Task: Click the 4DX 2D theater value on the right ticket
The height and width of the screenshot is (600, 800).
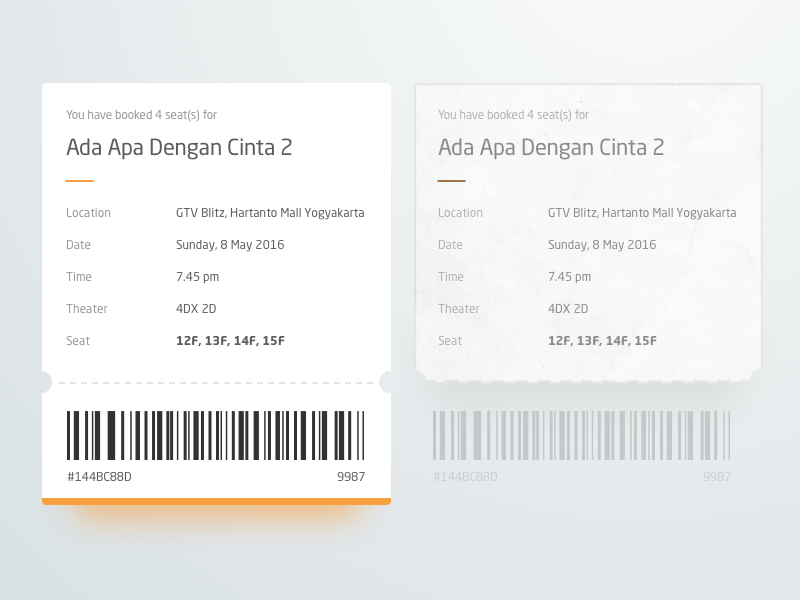Action: point(568,309)
